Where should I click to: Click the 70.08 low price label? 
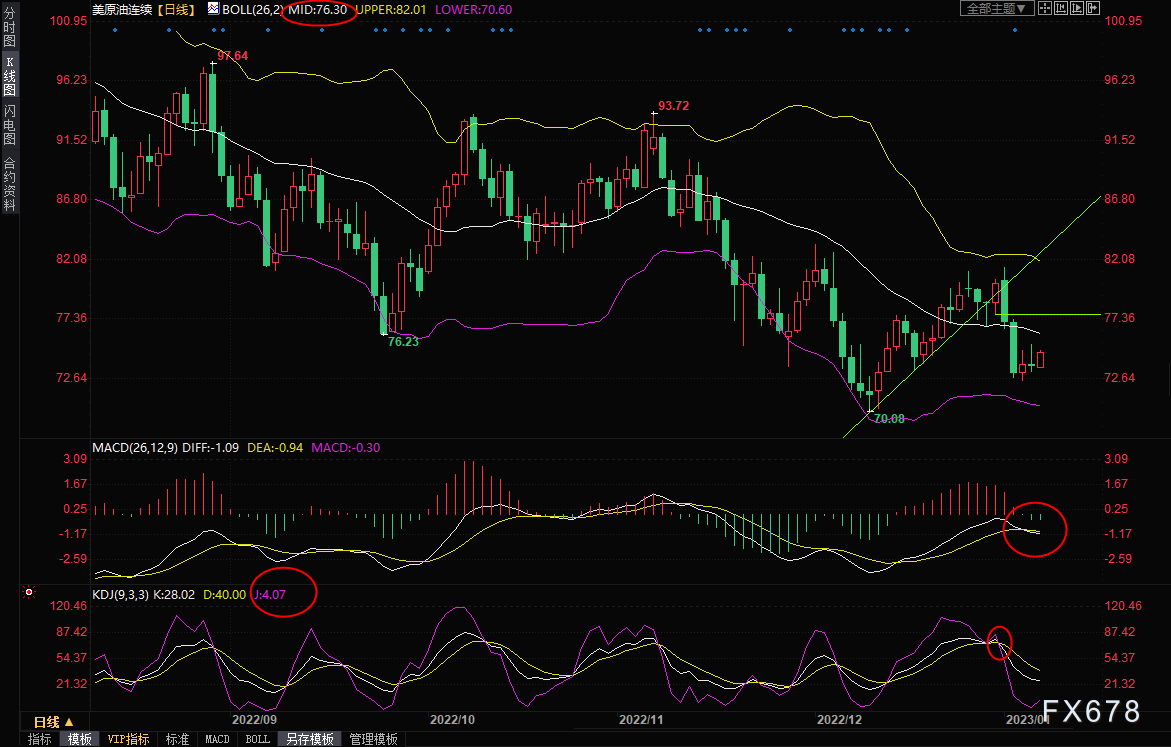pyautogui.click(x=889, y=419)
